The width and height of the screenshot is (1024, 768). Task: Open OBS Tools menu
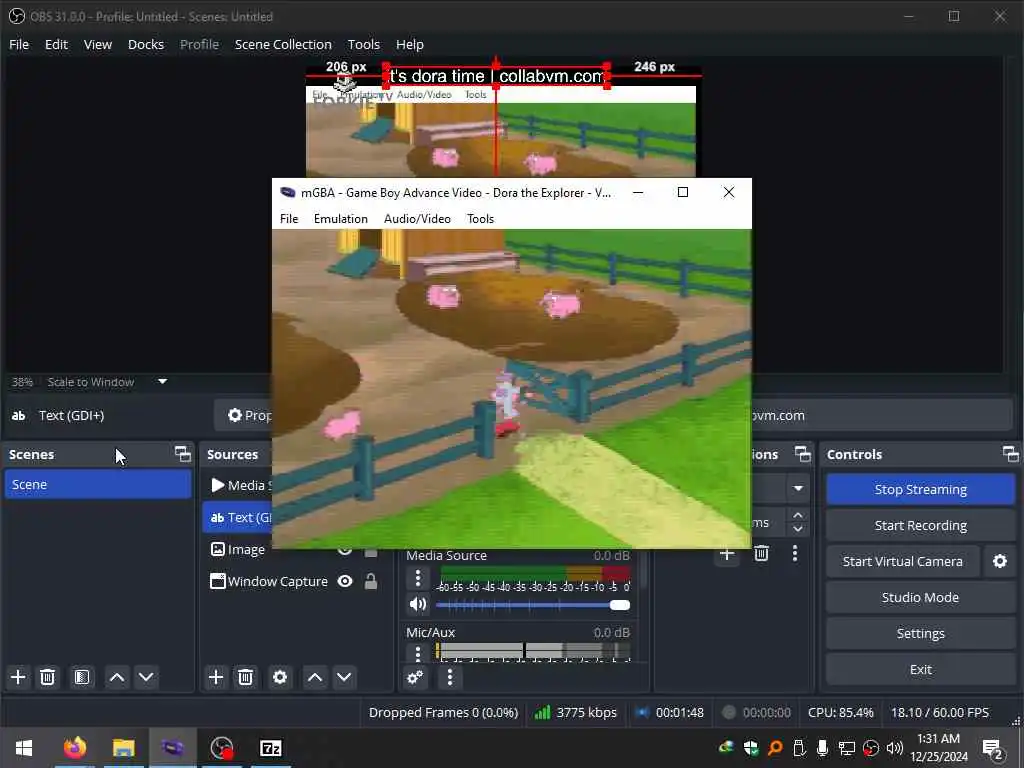[364, 44]
